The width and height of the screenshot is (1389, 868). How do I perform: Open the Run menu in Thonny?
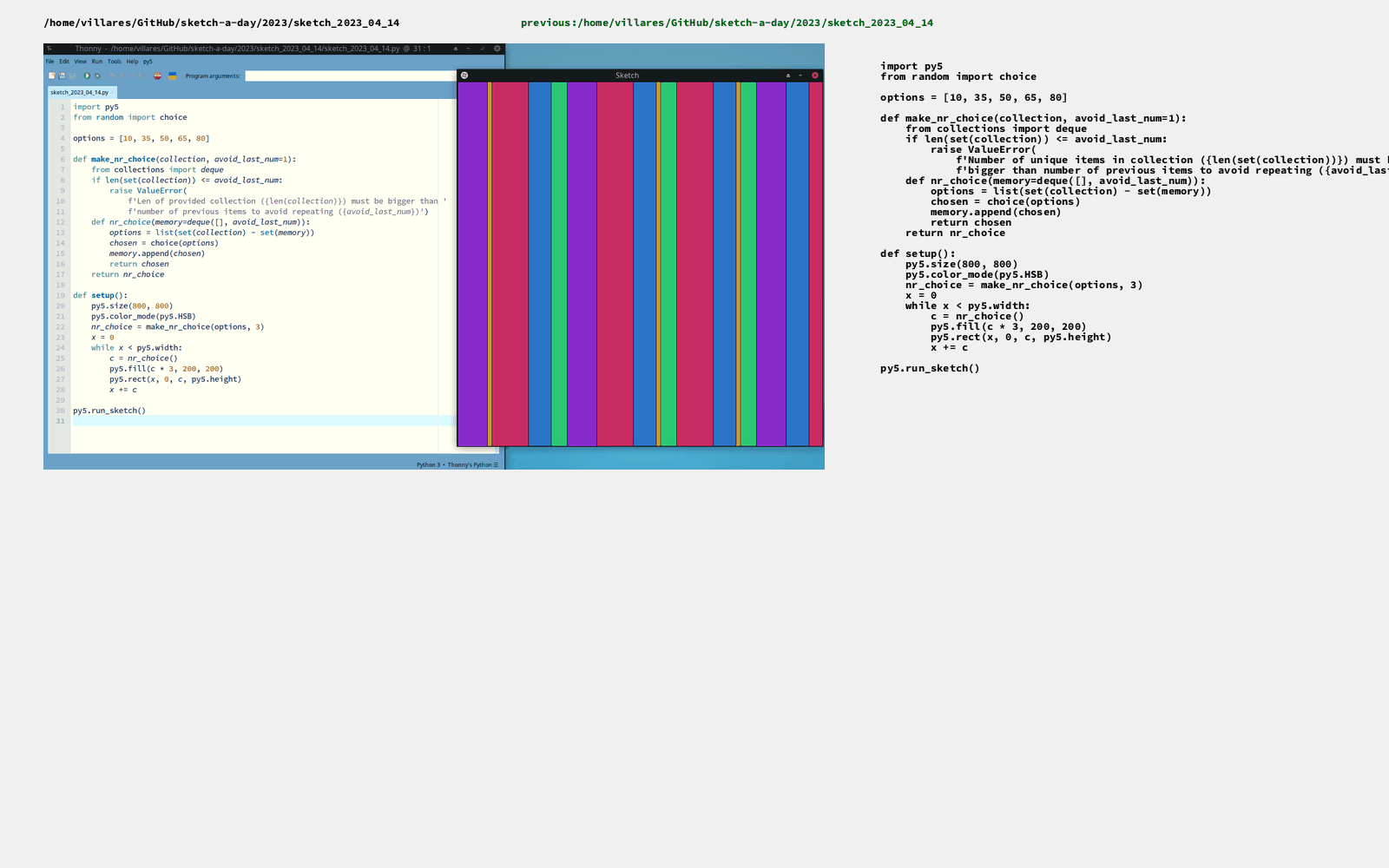(97, 62)
